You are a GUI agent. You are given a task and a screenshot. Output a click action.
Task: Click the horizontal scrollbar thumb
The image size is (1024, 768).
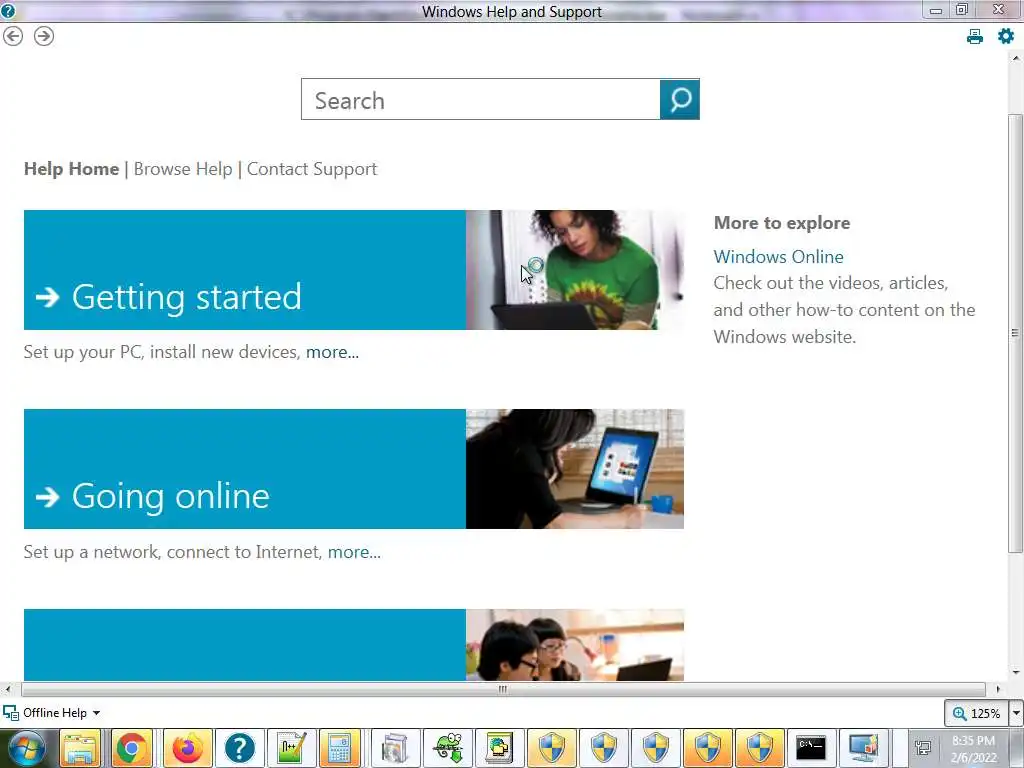tap(503, 689)
